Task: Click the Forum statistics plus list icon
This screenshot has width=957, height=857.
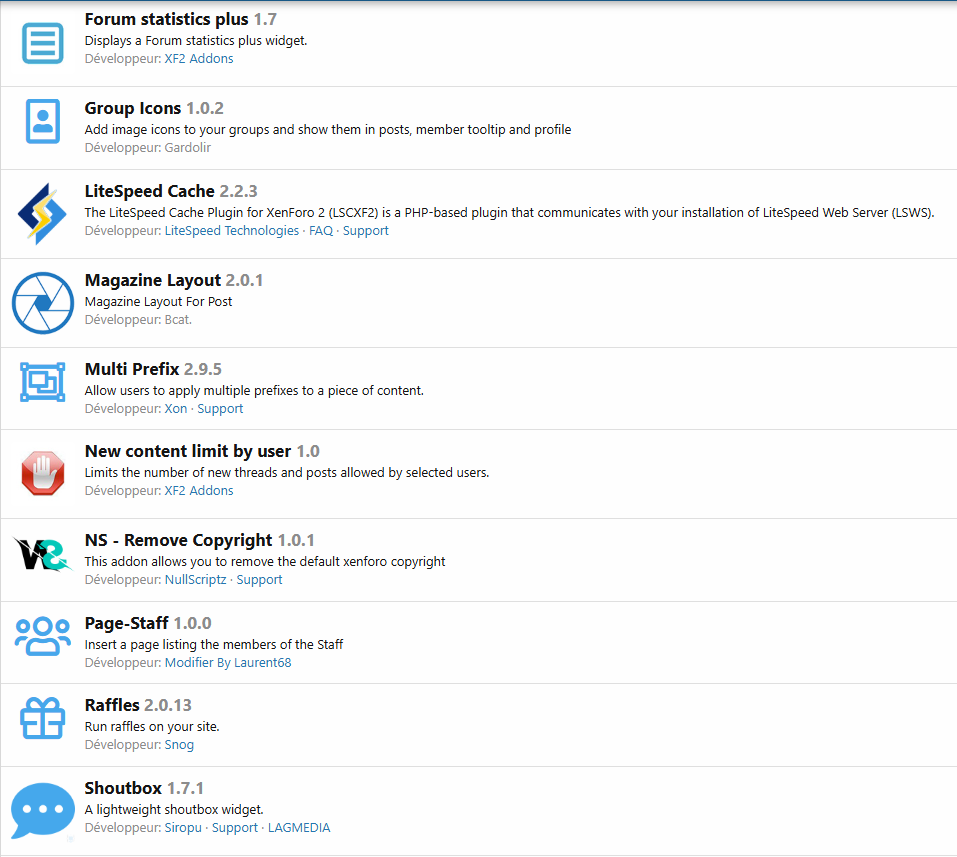Action: (x=43, y=43)
